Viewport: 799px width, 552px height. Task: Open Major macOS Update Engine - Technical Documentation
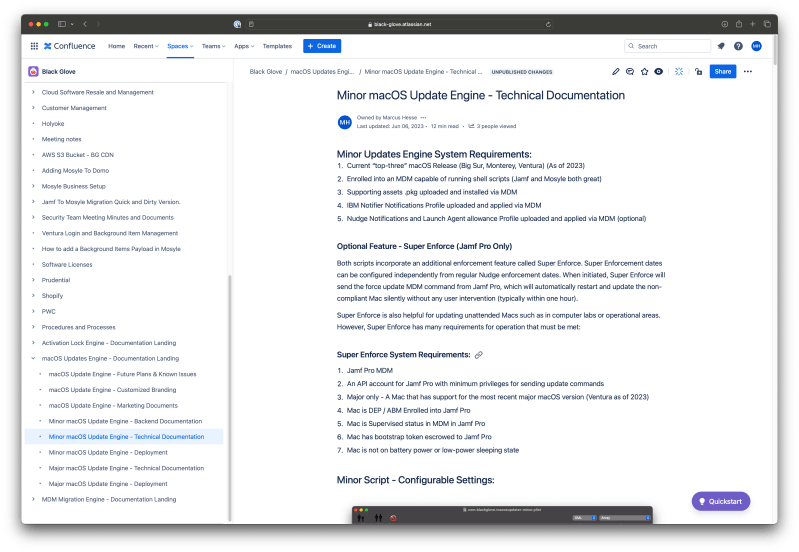[126, 468]
